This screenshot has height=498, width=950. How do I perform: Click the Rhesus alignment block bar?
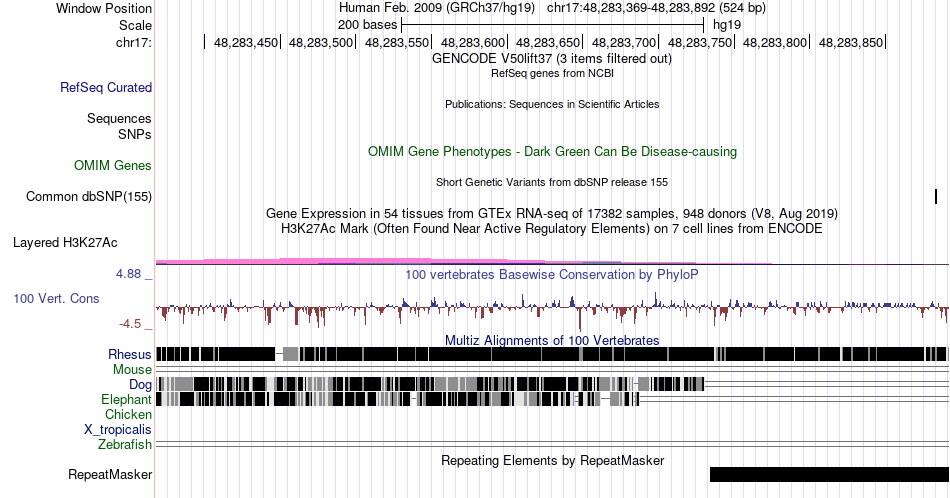pyautogui.click(x=552, y=354)
